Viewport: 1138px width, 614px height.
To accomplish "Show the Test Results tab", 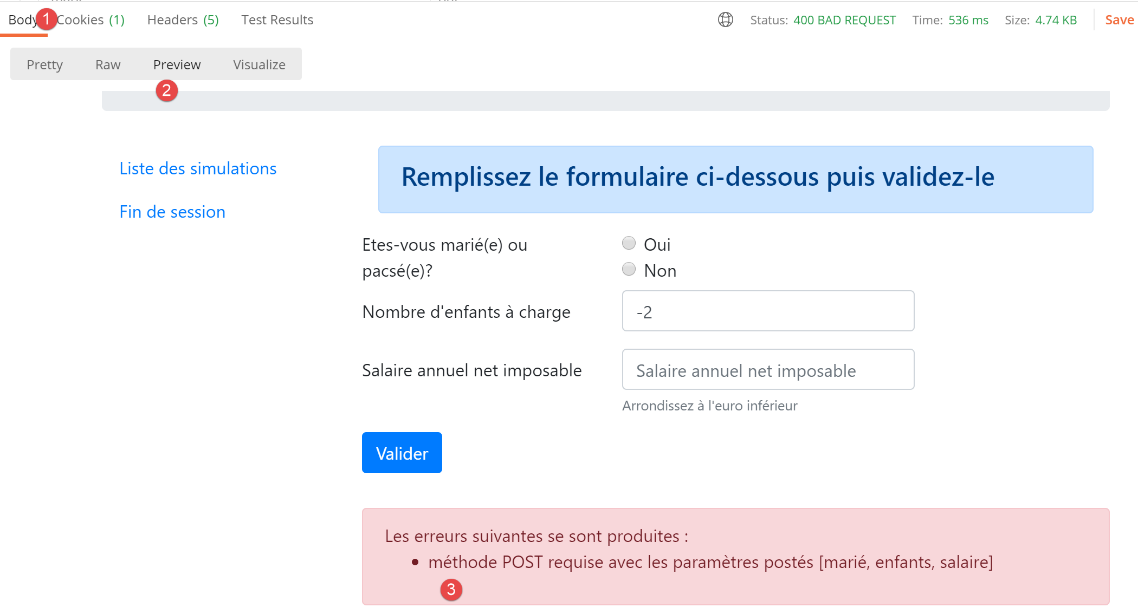I will (x=277, y=20).
